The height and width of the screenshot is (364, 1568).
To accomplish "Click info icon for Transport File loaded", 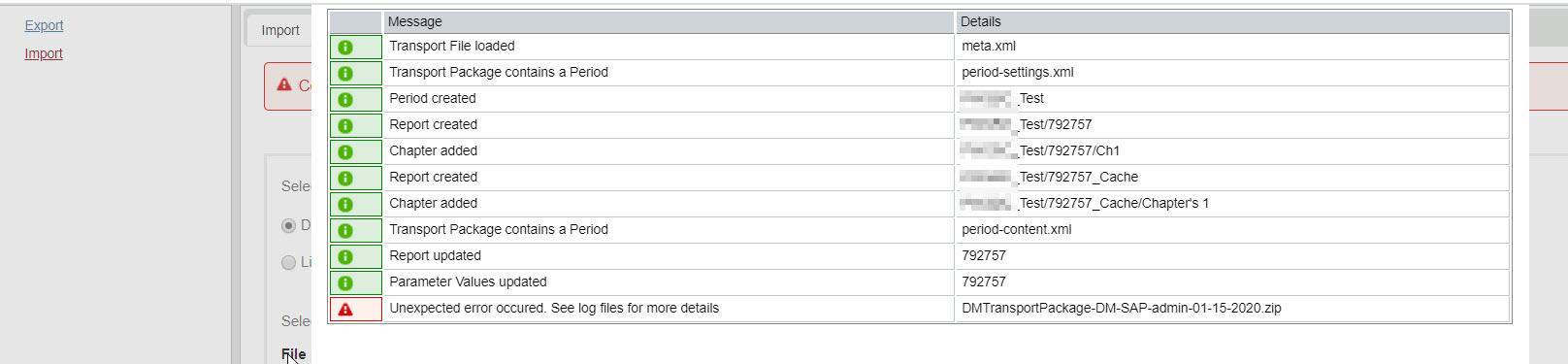I will 345,47.
